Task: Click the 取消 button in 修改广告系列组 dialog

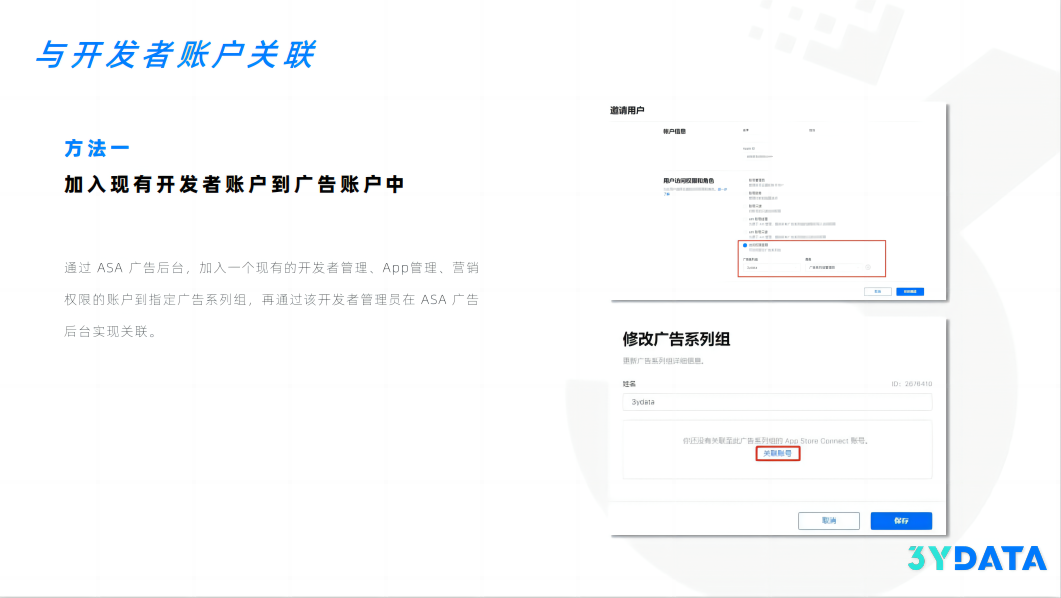Action: [x=829, y=521]
